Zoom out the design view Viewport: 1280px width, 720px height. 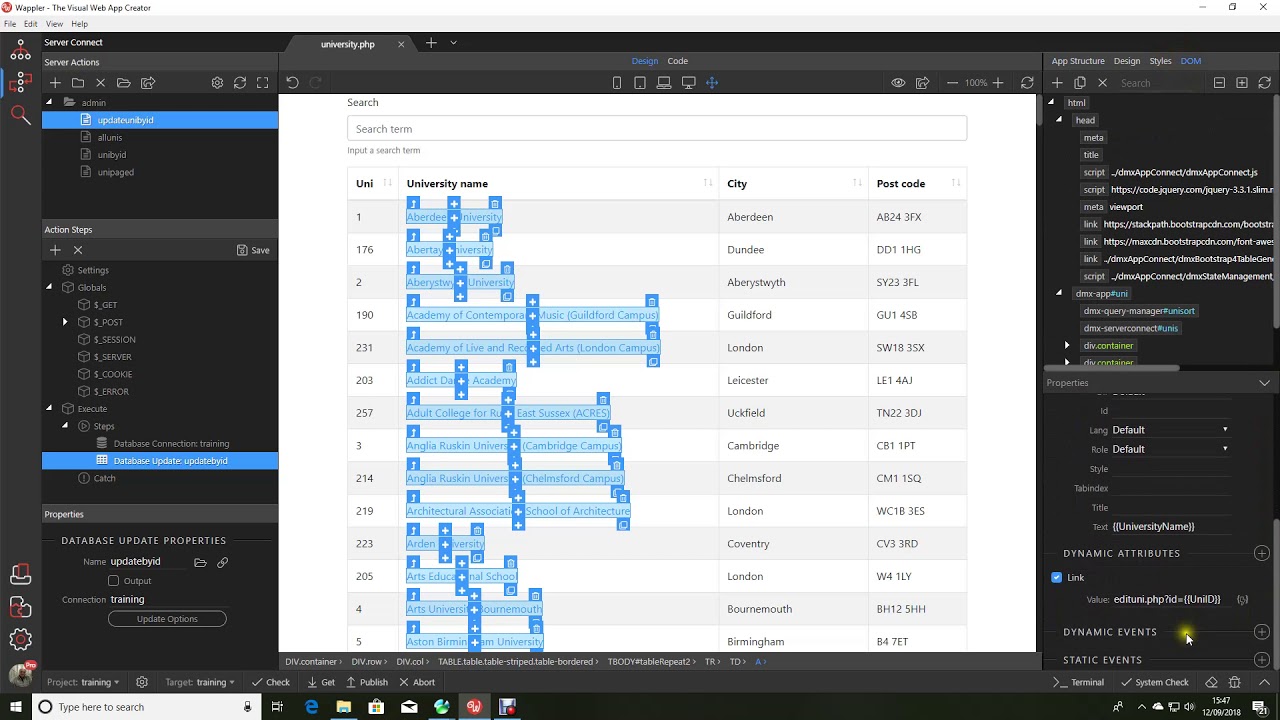[952, 83]
